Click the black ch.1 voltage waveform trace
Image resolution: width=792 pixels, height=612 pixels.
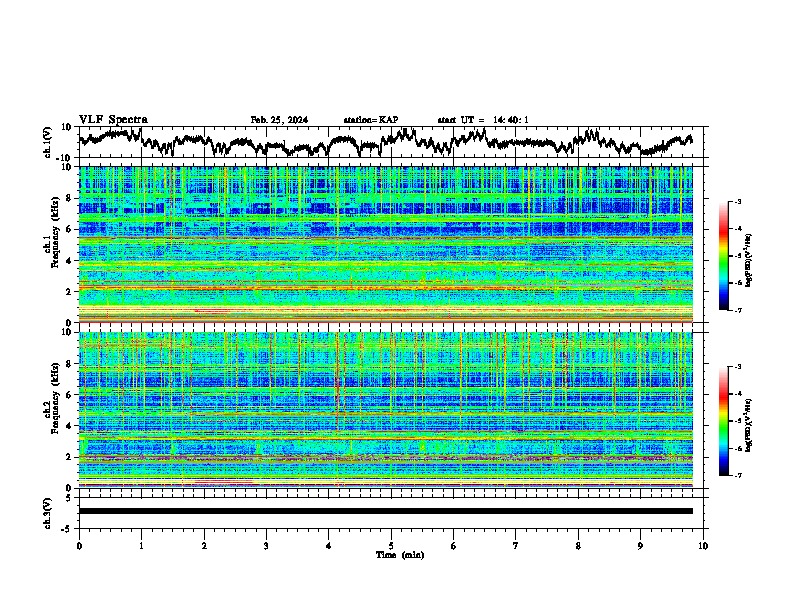(385, 142)
